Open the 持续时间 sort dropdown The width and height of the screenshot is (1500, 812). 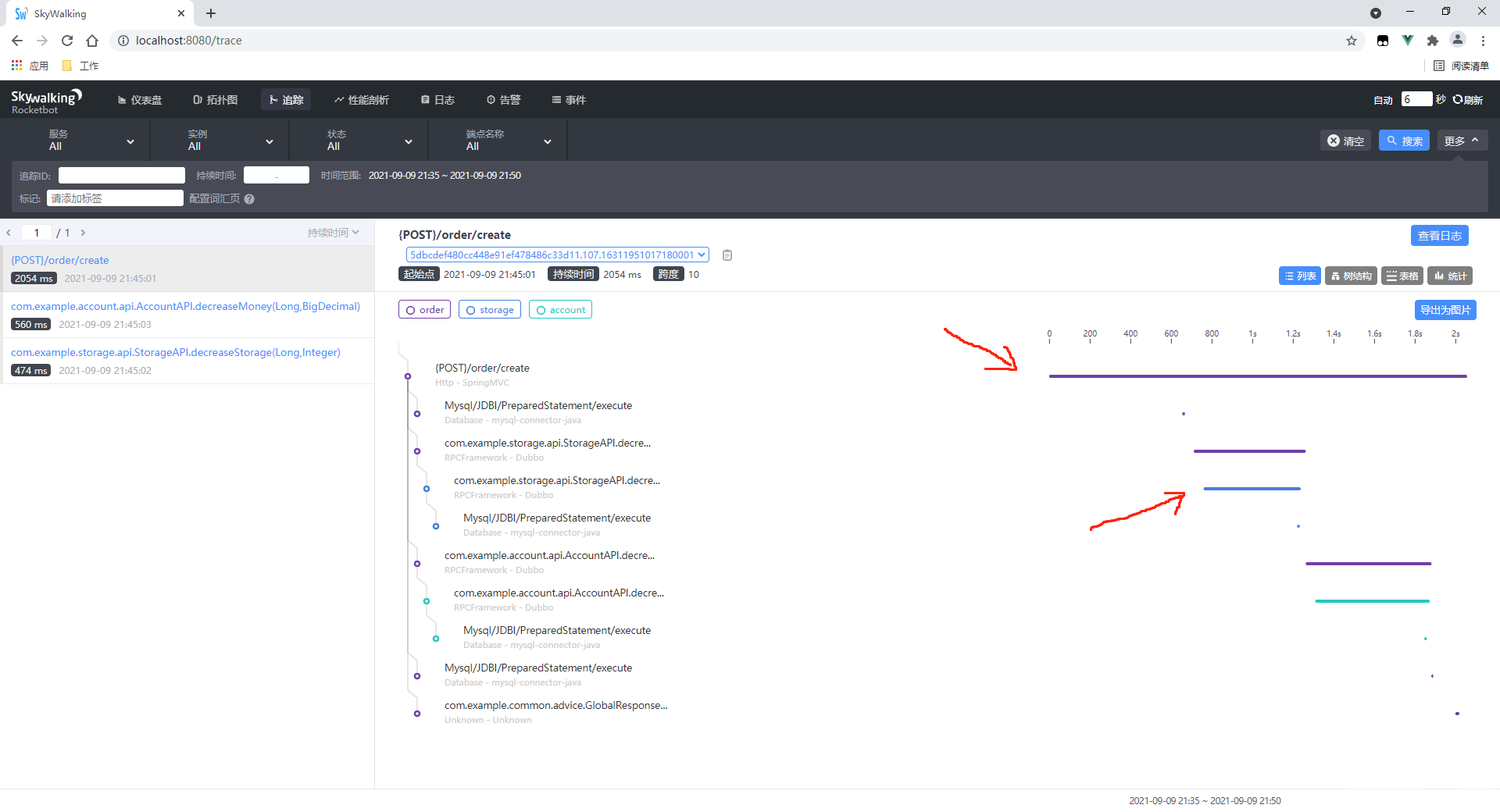334,233
